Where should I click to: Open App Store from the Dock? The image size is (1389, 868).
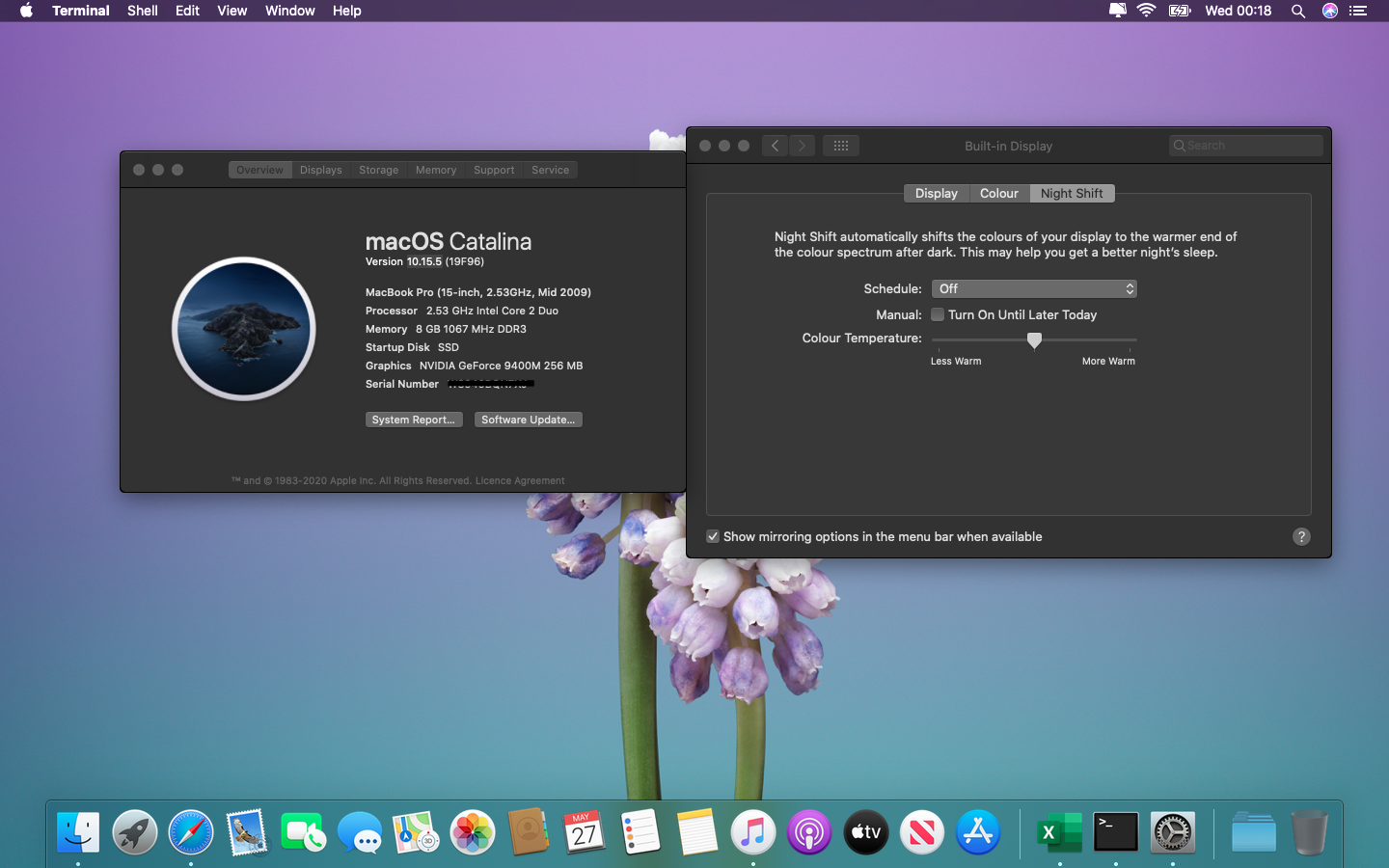point(978,832)
